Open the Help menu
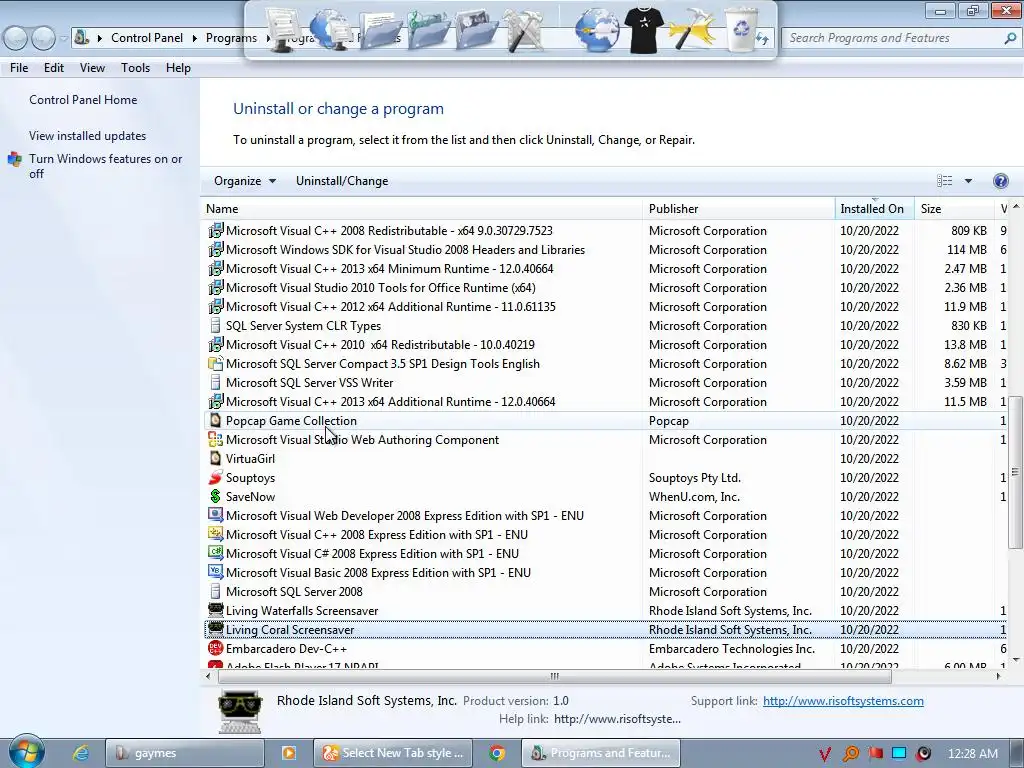The width and height of the screenshot is (1024, 768). [x=178, y=68]
